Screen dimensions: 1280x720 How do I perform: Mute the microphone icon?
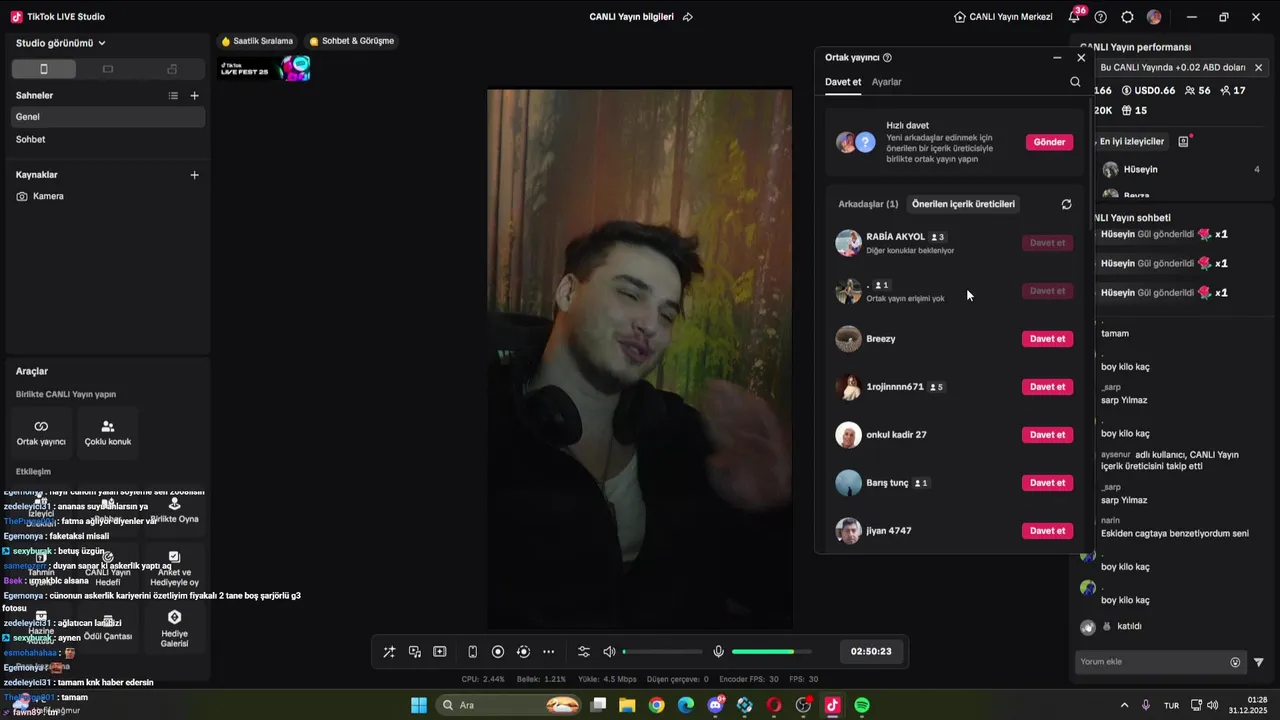[718, 652]
